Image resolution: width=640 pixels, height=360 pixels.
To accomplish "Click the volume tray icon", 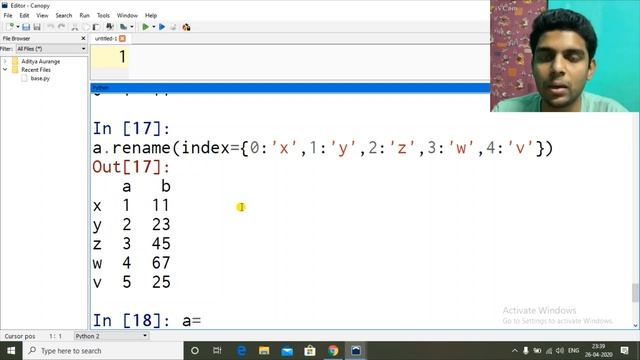I will (560, 351).
